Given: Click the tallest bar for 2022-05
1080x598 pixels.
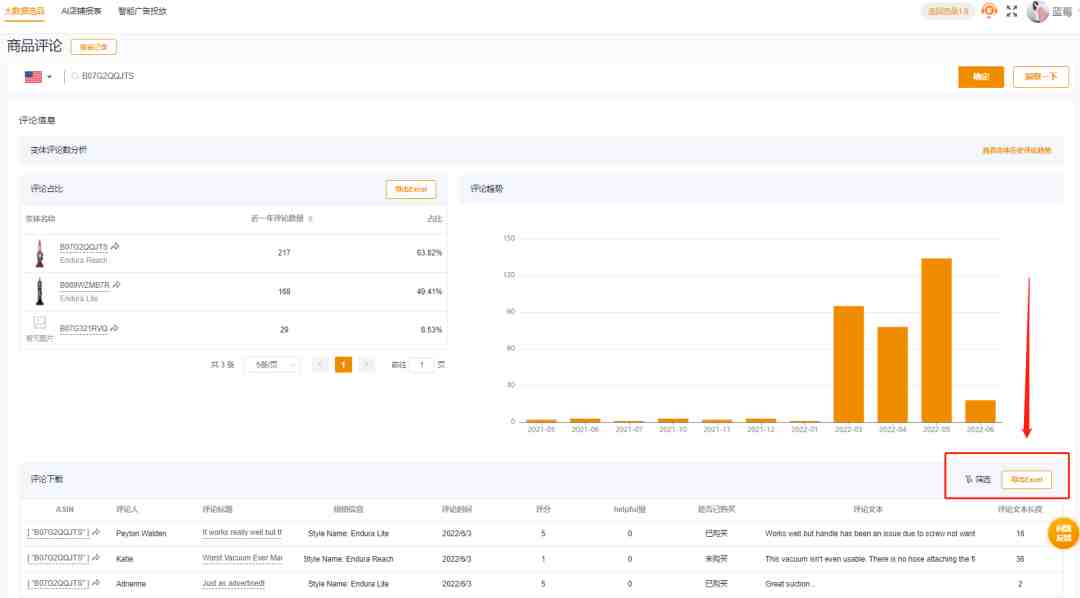Looking at the screenshot, I should click(936, 340).
